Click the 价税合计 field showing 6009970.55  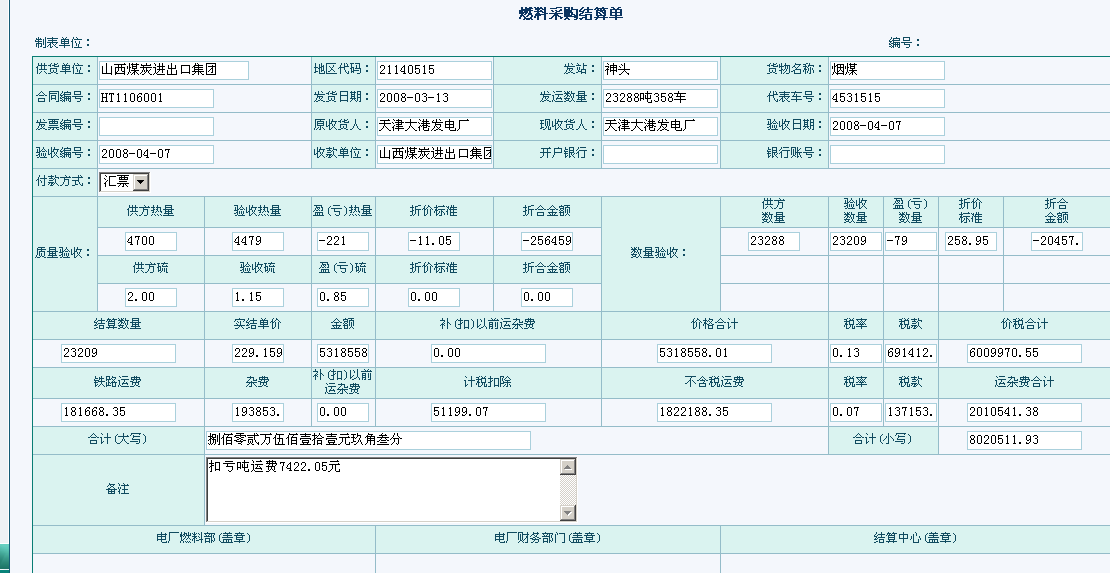1024,353
